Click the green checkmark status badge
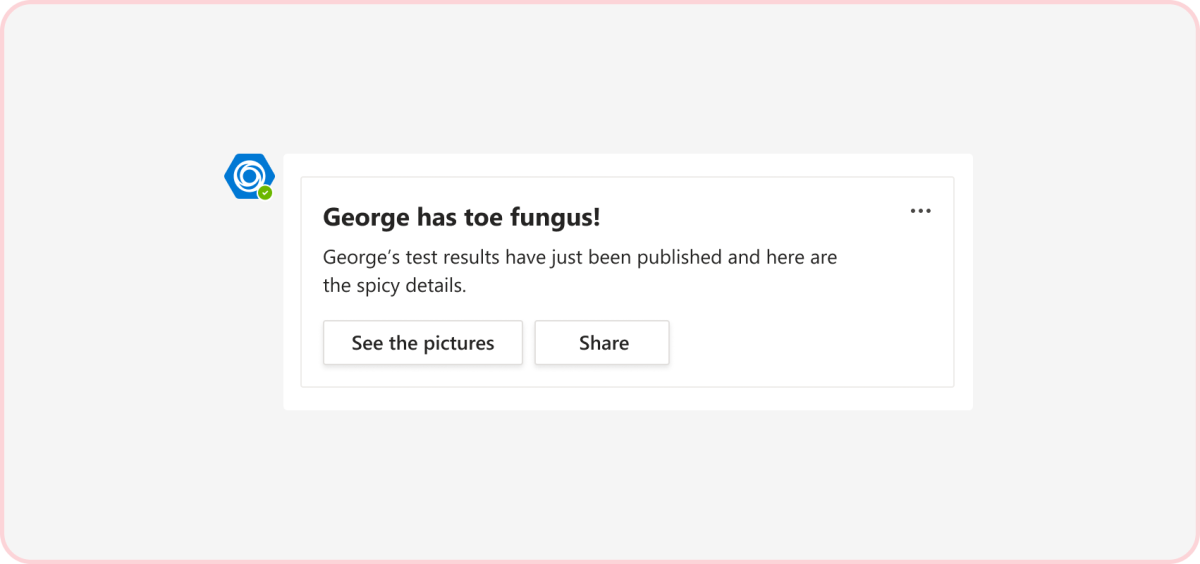 [265, 193]
